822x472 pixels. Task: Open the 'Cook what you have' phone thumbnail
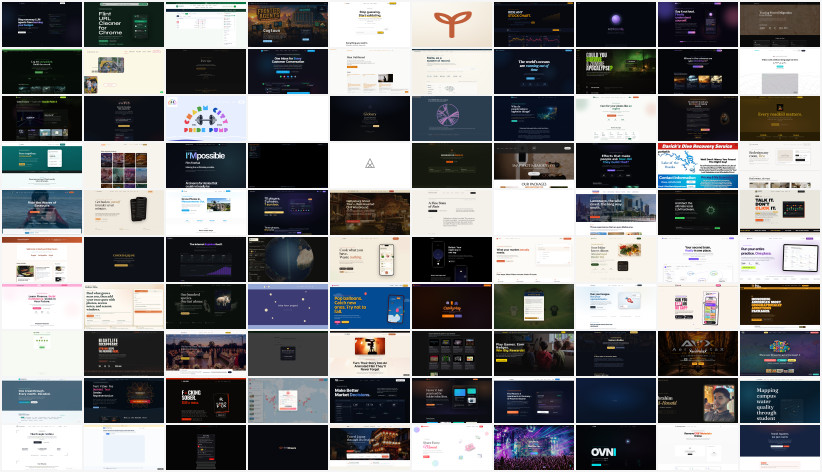(370, 260)
